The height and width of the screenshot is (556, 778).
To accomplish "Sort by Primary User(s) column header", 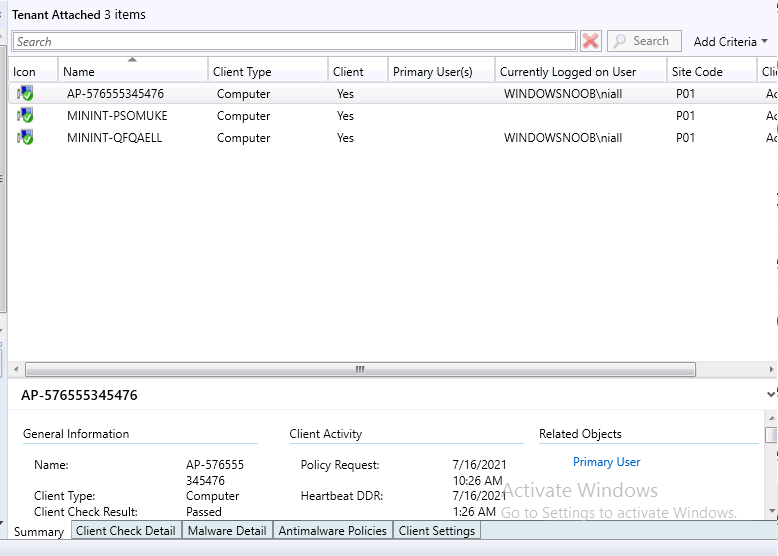I will pyautogui.click(x=441, y=71).
